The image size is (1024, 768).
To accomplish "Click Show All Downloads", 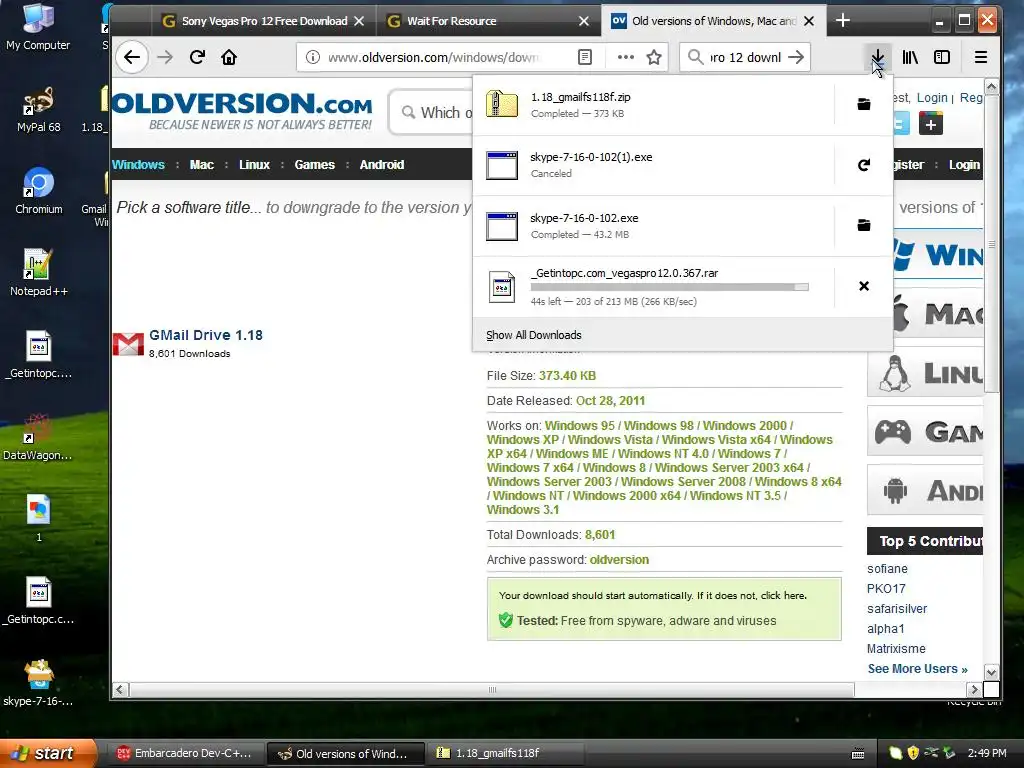I will (x=534, y=335).
